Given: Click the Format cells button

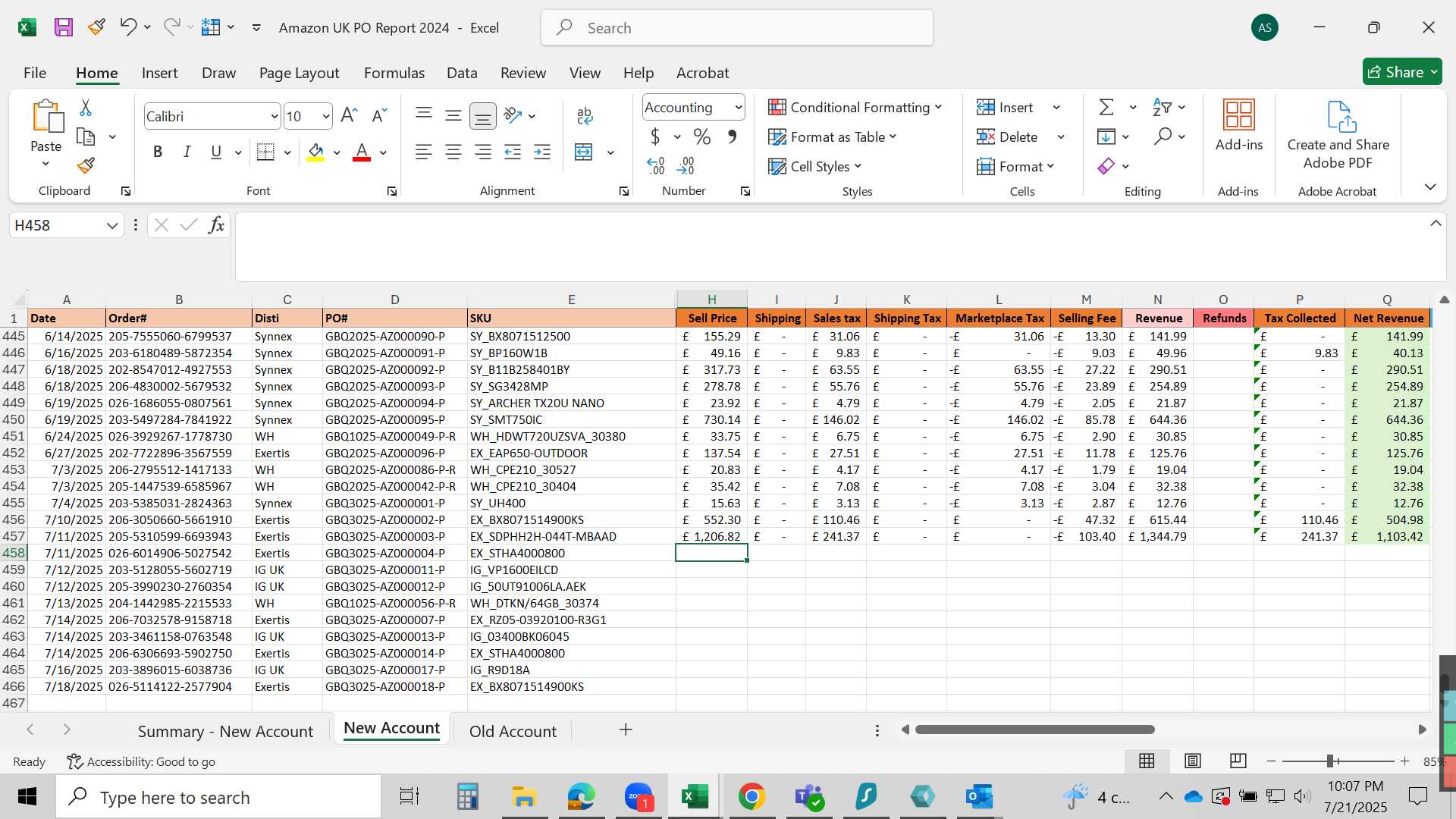Looking at the screenshot, I should pyautogui.click(x=1015, y=167).
